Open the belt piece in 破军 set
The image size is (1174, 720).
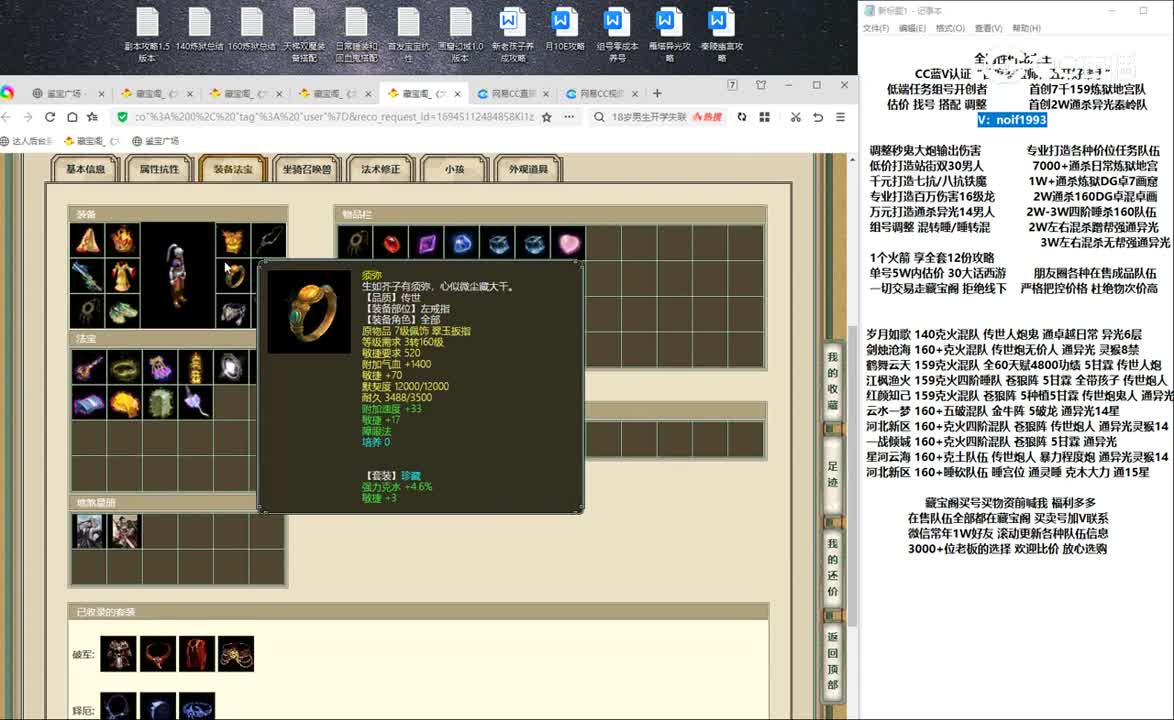tap(236, 654)
